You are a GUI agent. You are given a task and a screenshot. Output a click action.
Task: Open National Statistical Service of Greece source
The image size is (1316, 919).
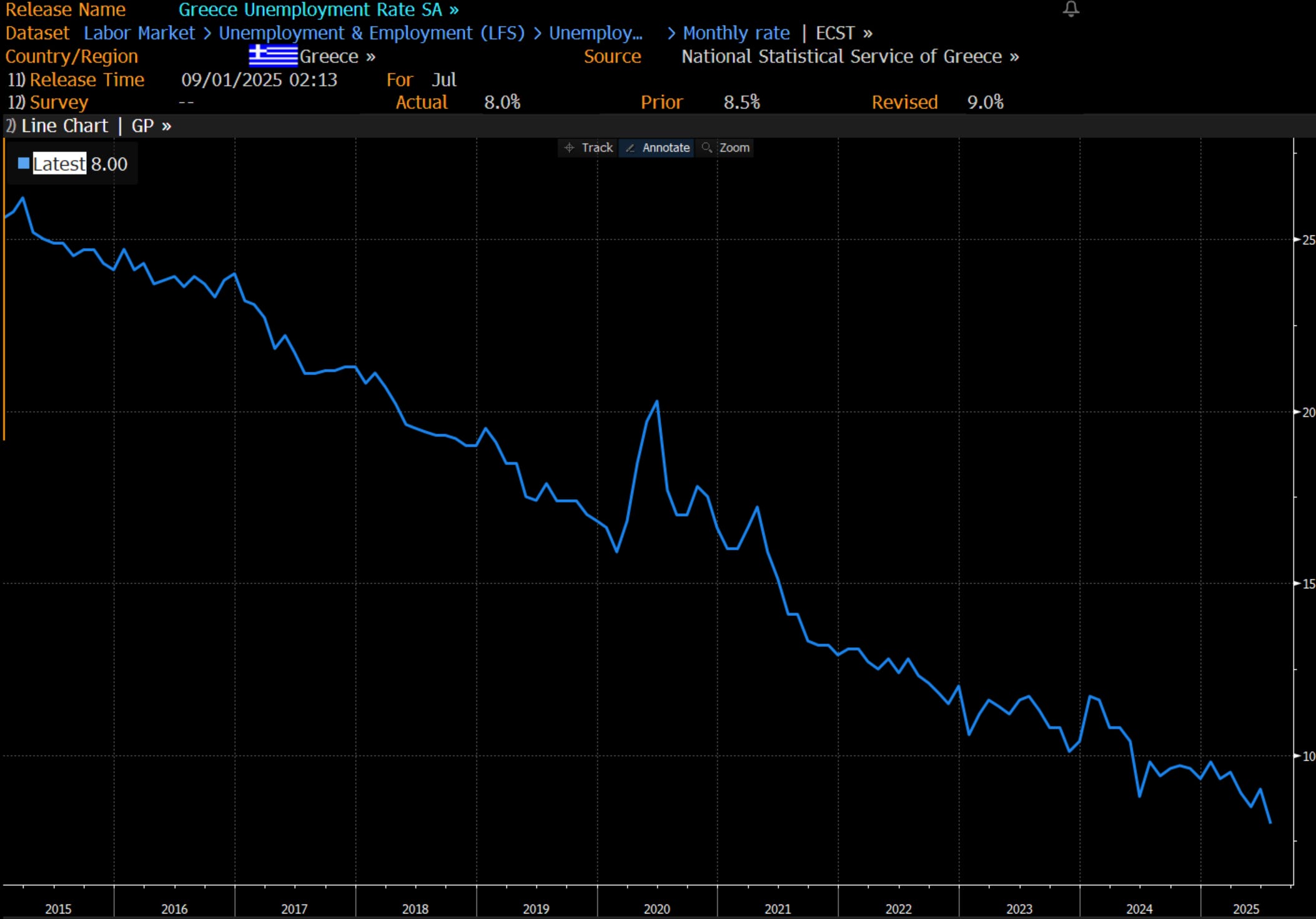coord(849,57)
